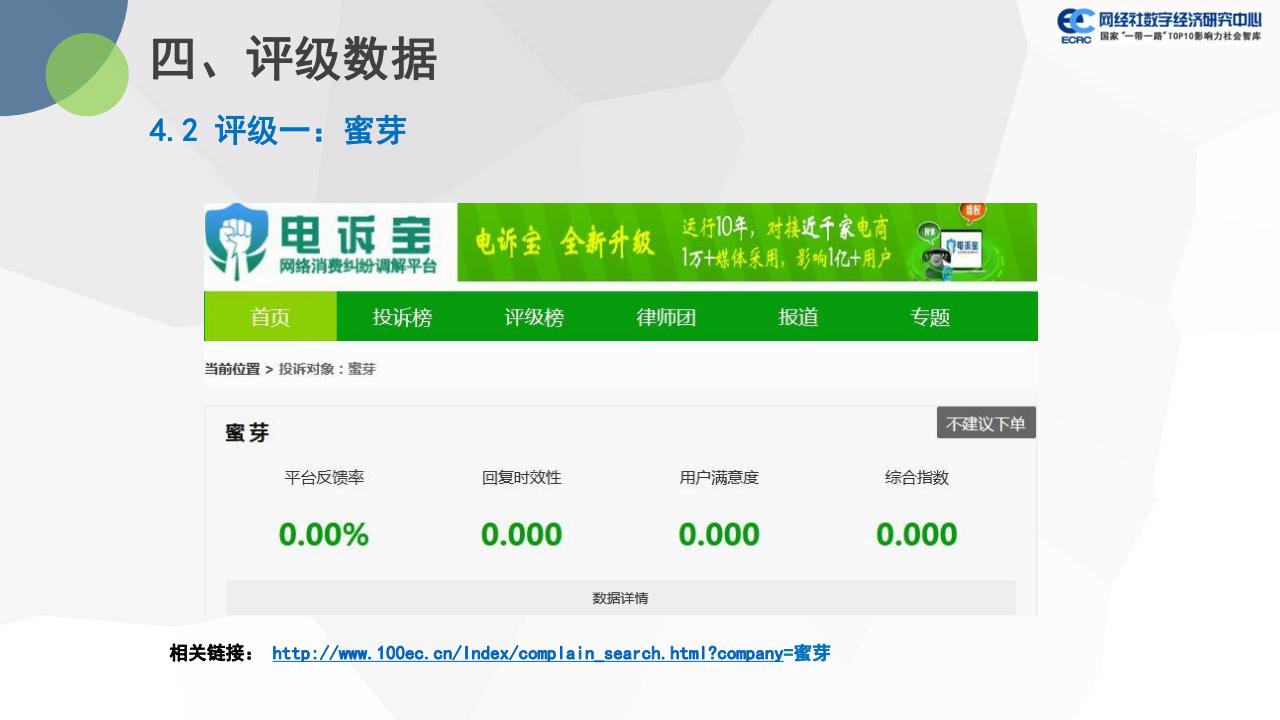This screenshot has height=720, width=1280.
Task: Click the ECRC 网经社 logo
Action: pos(1160,26)
